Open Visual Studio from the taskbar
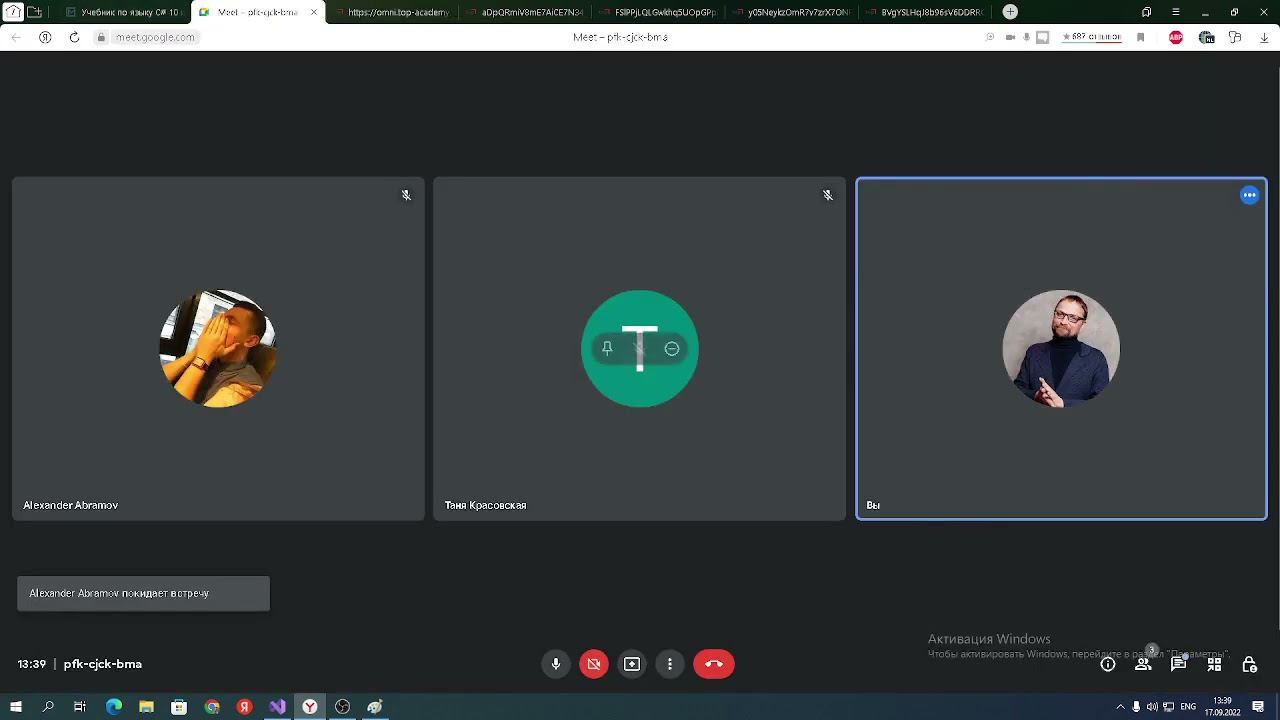This screenshot has width=1280, height=720. click(277, 707)
